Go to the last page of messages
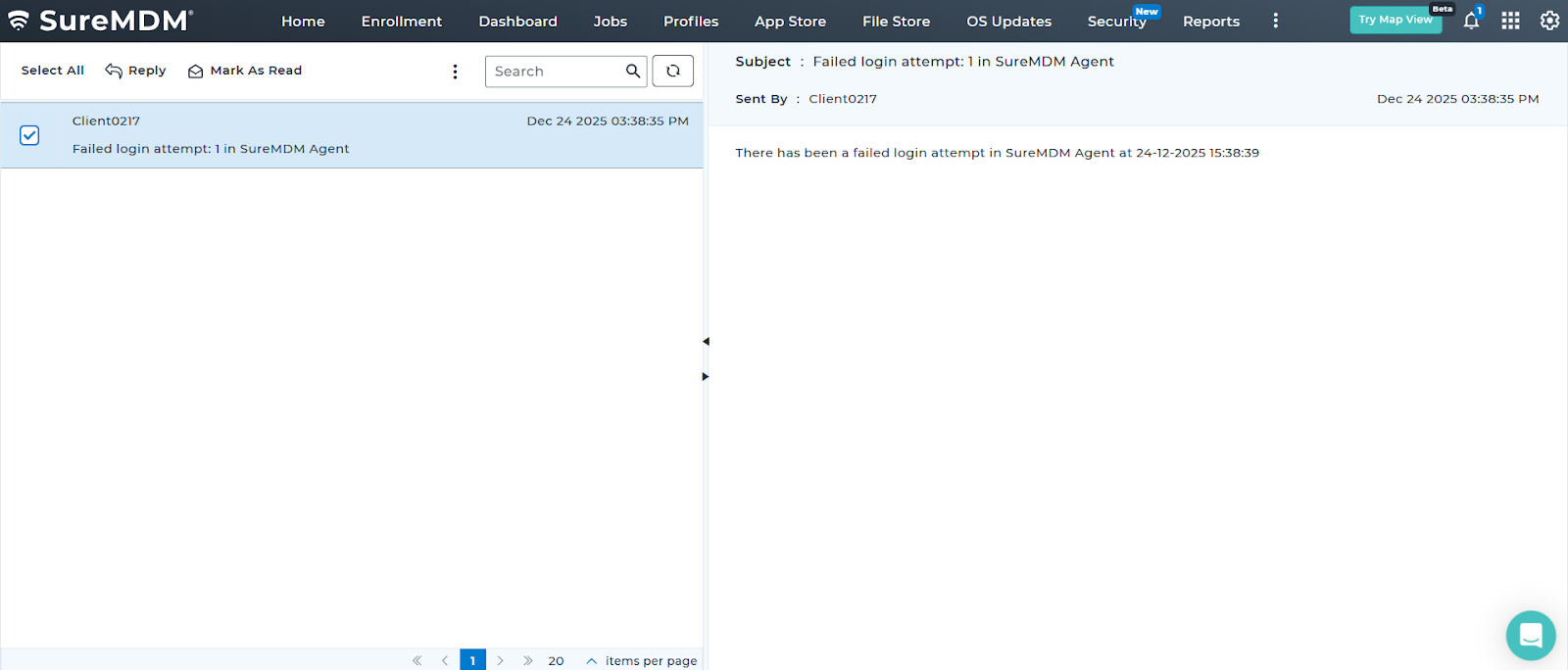 tap(527, 661)
